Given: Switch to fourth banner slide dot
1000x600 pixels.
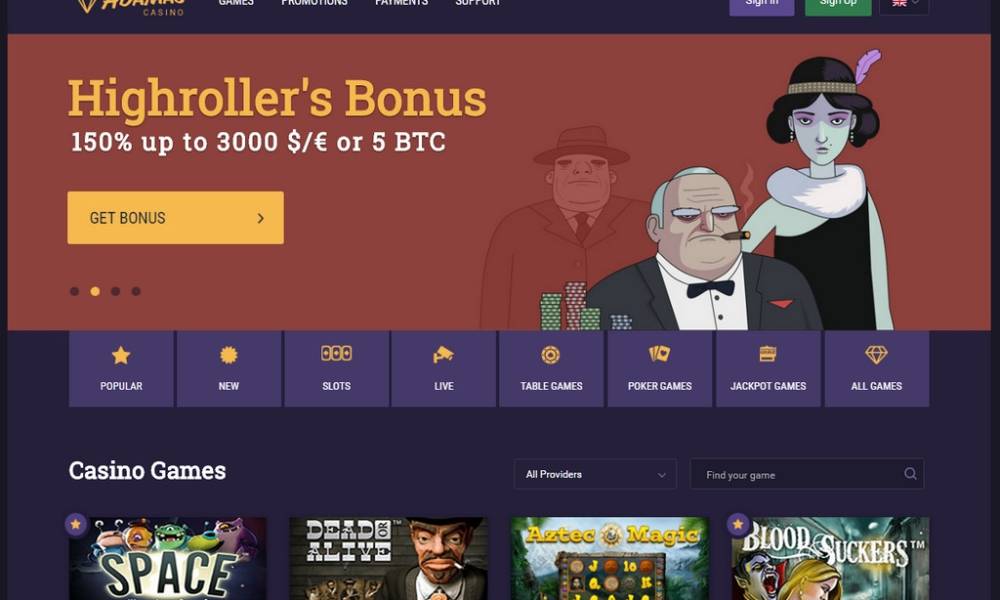Looking at the screenshot, I should click(x=136, y=291).
